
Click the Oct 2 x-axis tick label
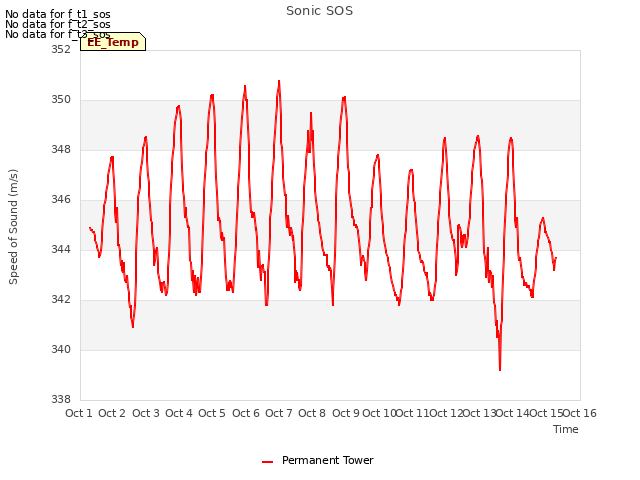click(x=112, y=413)
